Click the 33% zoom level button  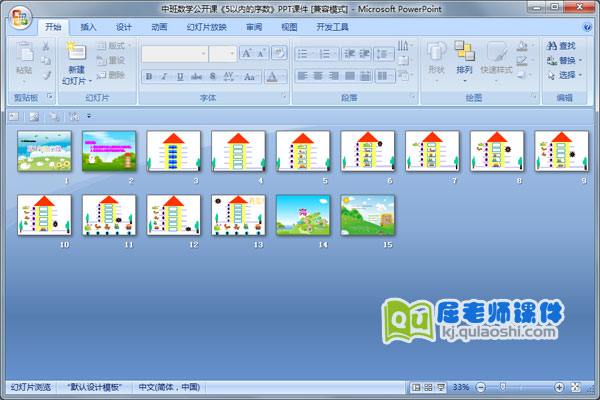click(461, 387)
